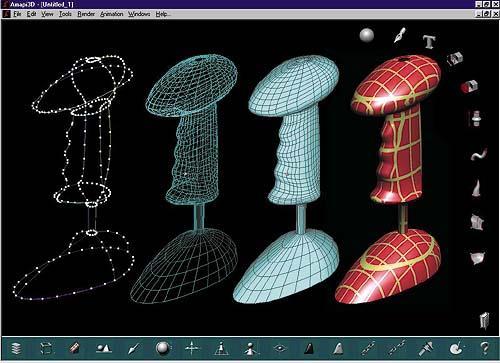Click the wireframe bounding box icon
This screenshot has width=500, height=363.
click(x=46, y=349)
